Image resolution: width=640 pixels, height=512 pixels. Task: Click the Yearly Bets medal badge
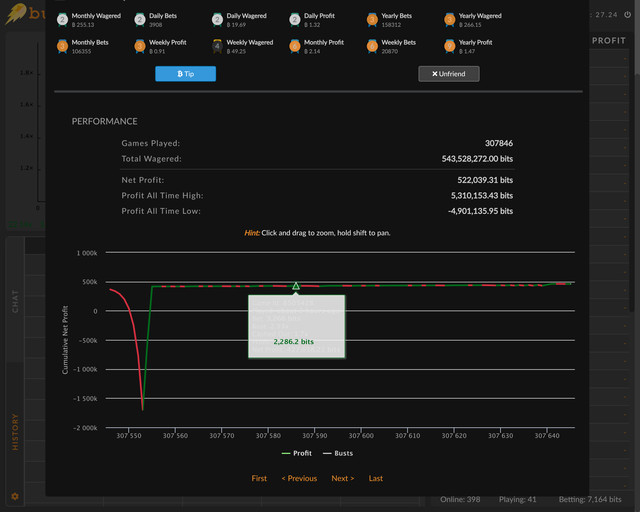click(372, 19)
